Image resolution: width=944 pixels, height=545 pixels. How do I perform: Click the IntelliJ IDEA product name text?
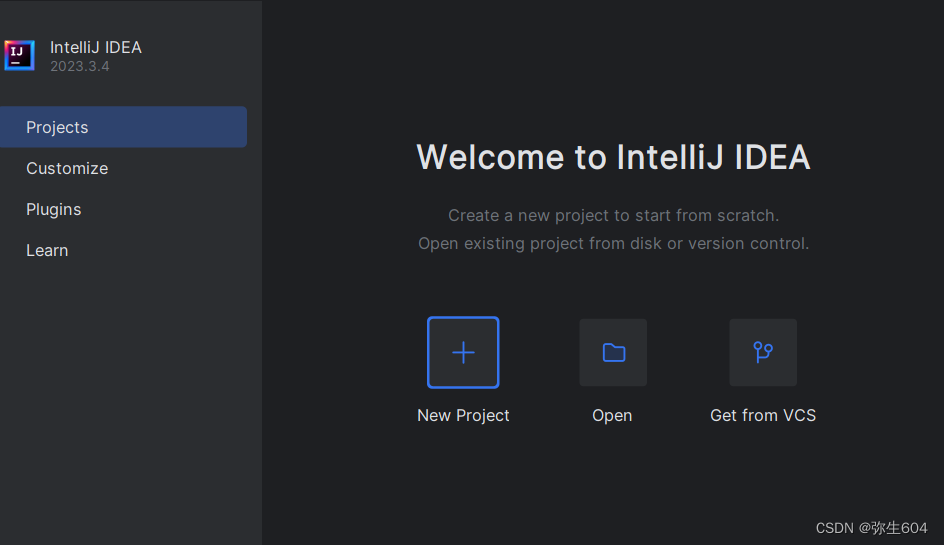click(96, 48)
